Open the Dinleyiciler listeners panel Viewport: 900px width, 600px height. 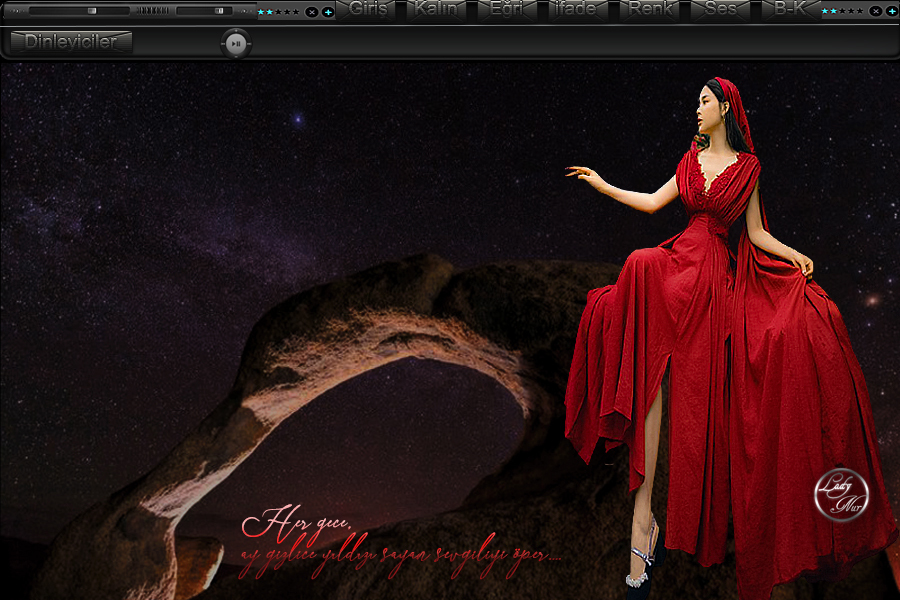pyautogui.click(x=70, y=42)
